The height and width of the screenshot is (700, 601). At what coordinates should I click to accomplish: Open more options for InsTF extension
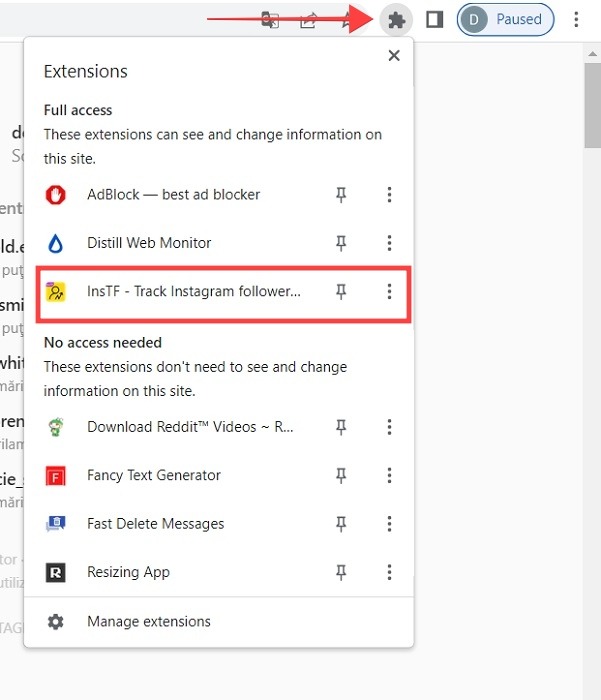pyautogui.click(x=389, y=292)
